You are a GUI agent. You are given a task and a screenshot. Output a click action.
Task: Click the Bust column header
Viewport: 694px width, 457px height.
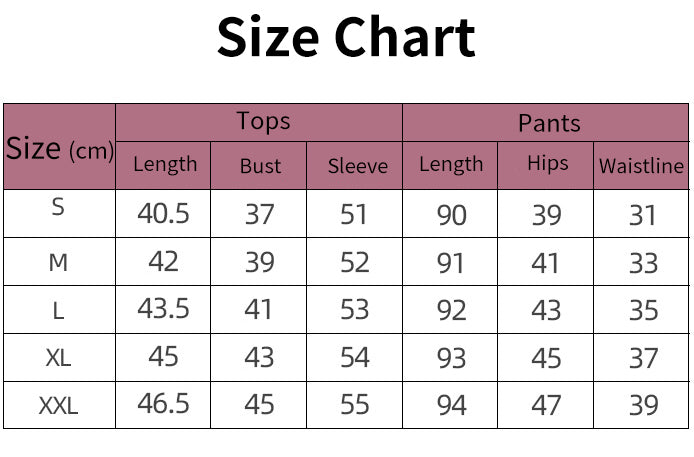pos(260,166)
